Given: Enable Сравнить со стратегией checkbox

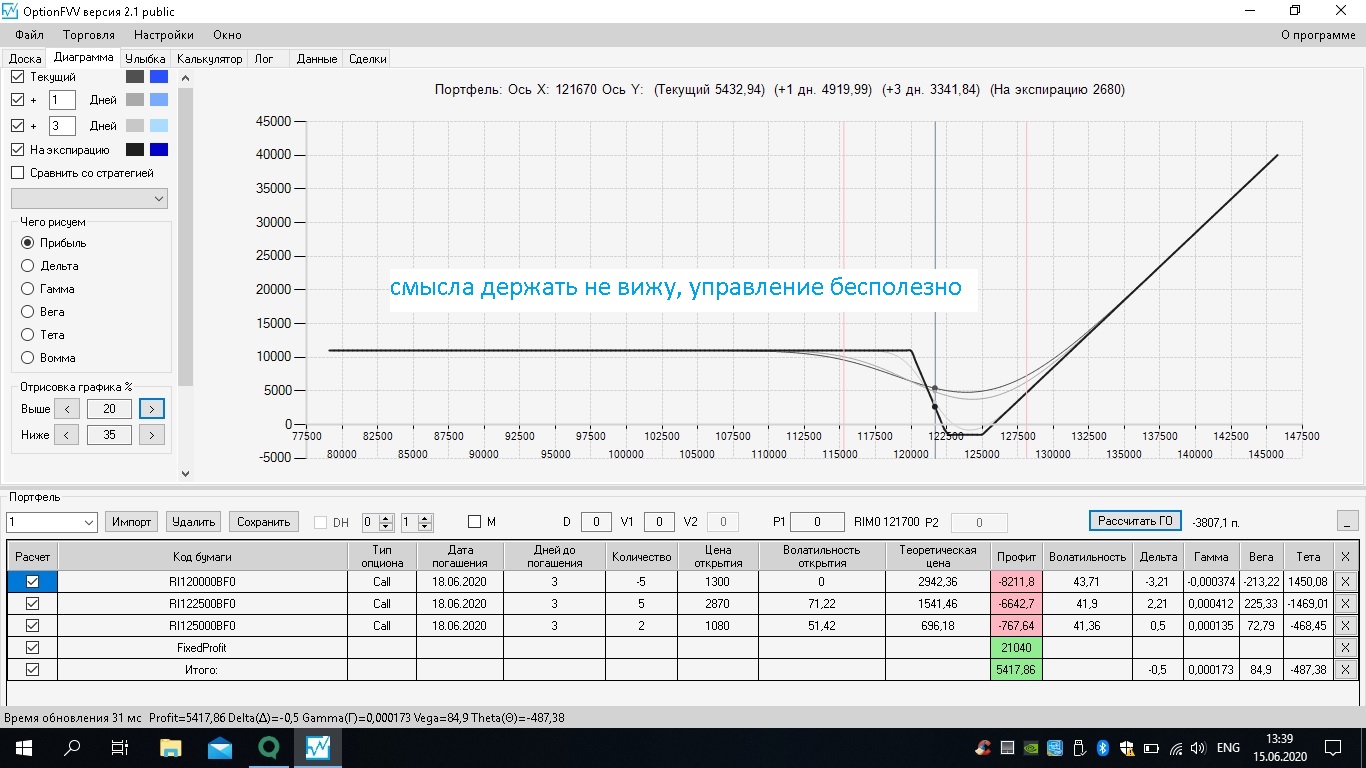Looking at the screenshot, I should (17, 173).
